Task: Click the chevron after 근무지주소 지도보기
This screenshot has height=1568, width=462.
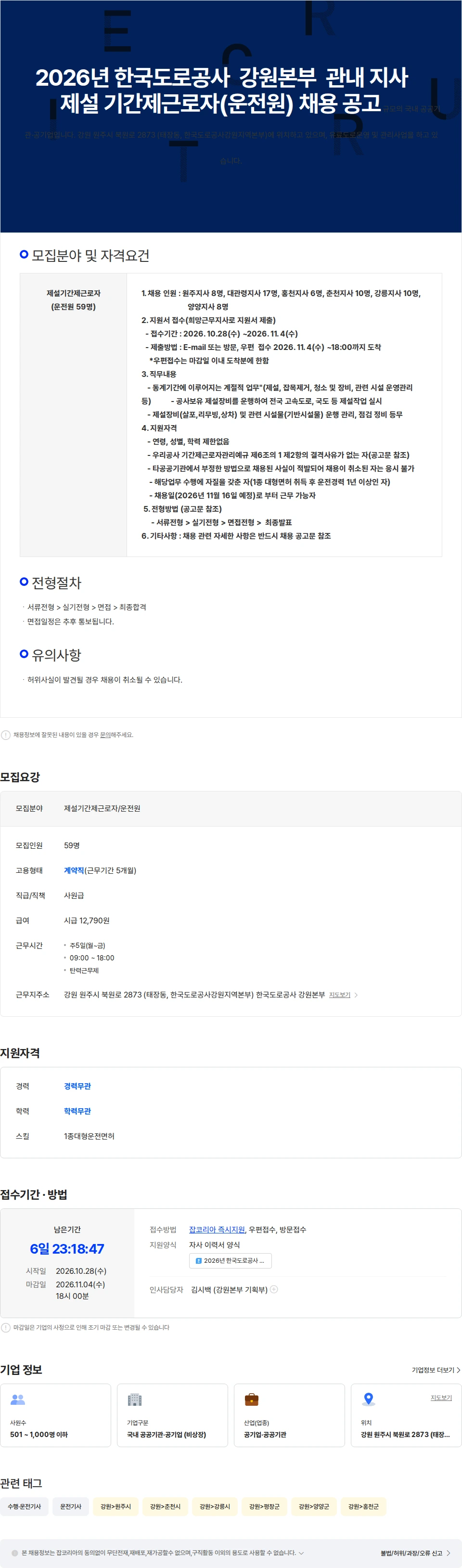Action: pyautogui.click(x=356, y=995)
